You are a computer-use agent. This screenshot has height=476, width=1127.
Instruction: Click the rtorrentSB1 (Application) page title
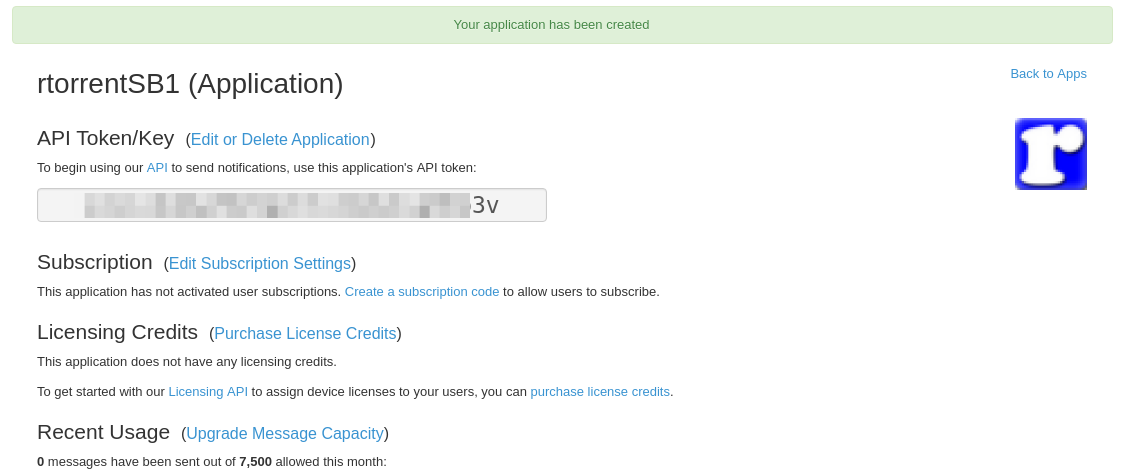point(190,83)
